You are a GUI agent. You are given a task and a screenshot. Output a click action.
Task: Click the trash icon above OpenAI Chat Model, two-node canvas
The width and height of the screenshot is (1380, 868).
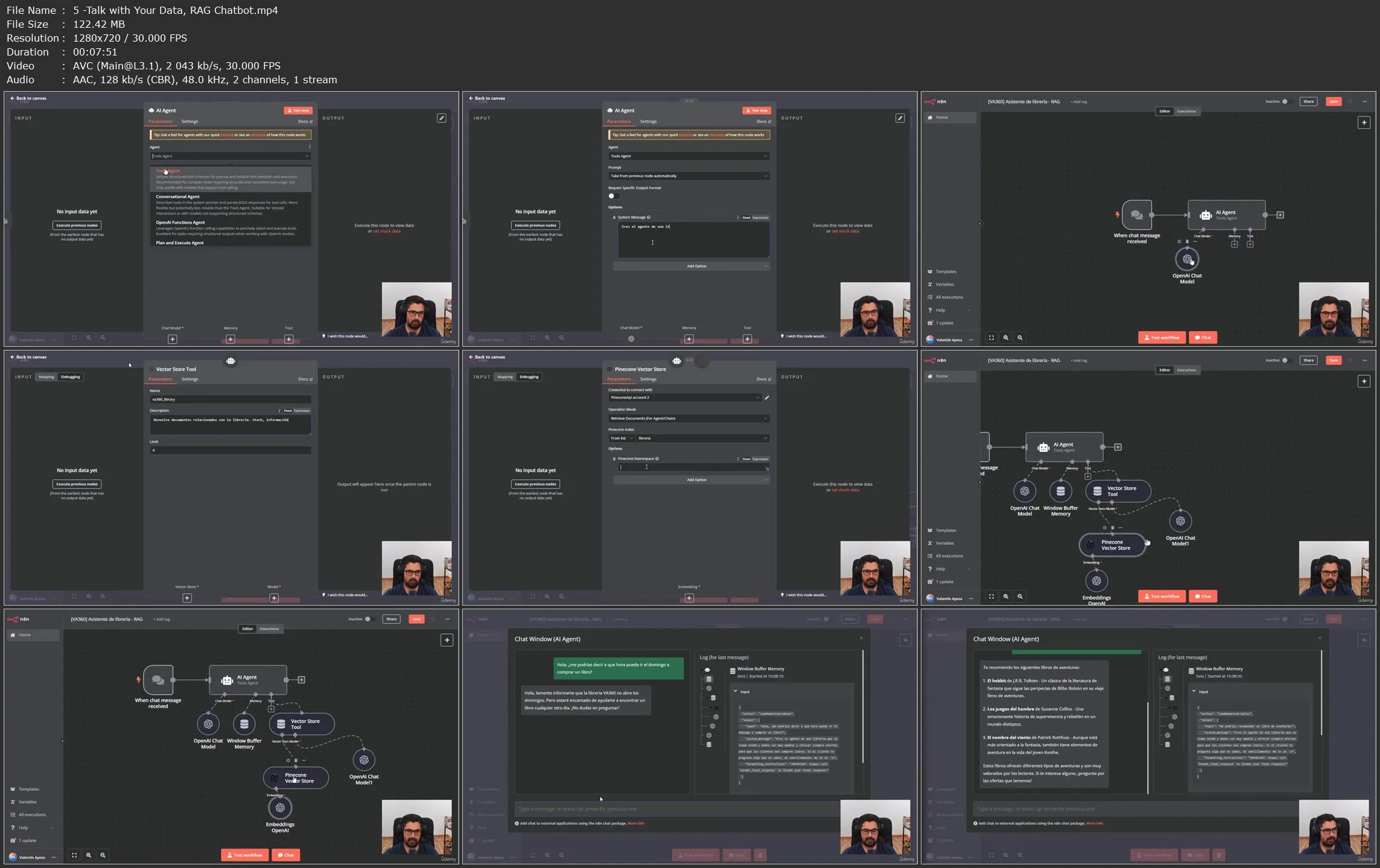click(1187, 241)
